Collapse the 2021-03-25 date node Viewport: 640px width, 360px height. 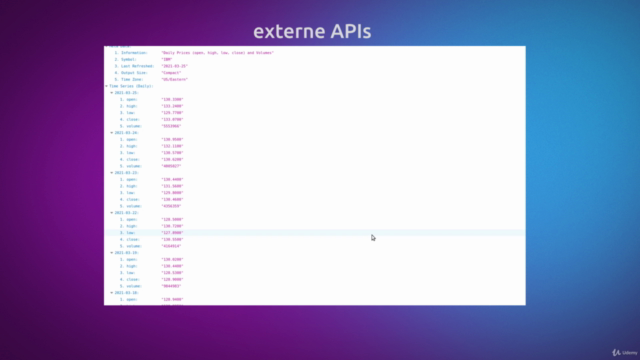[111, 93]
